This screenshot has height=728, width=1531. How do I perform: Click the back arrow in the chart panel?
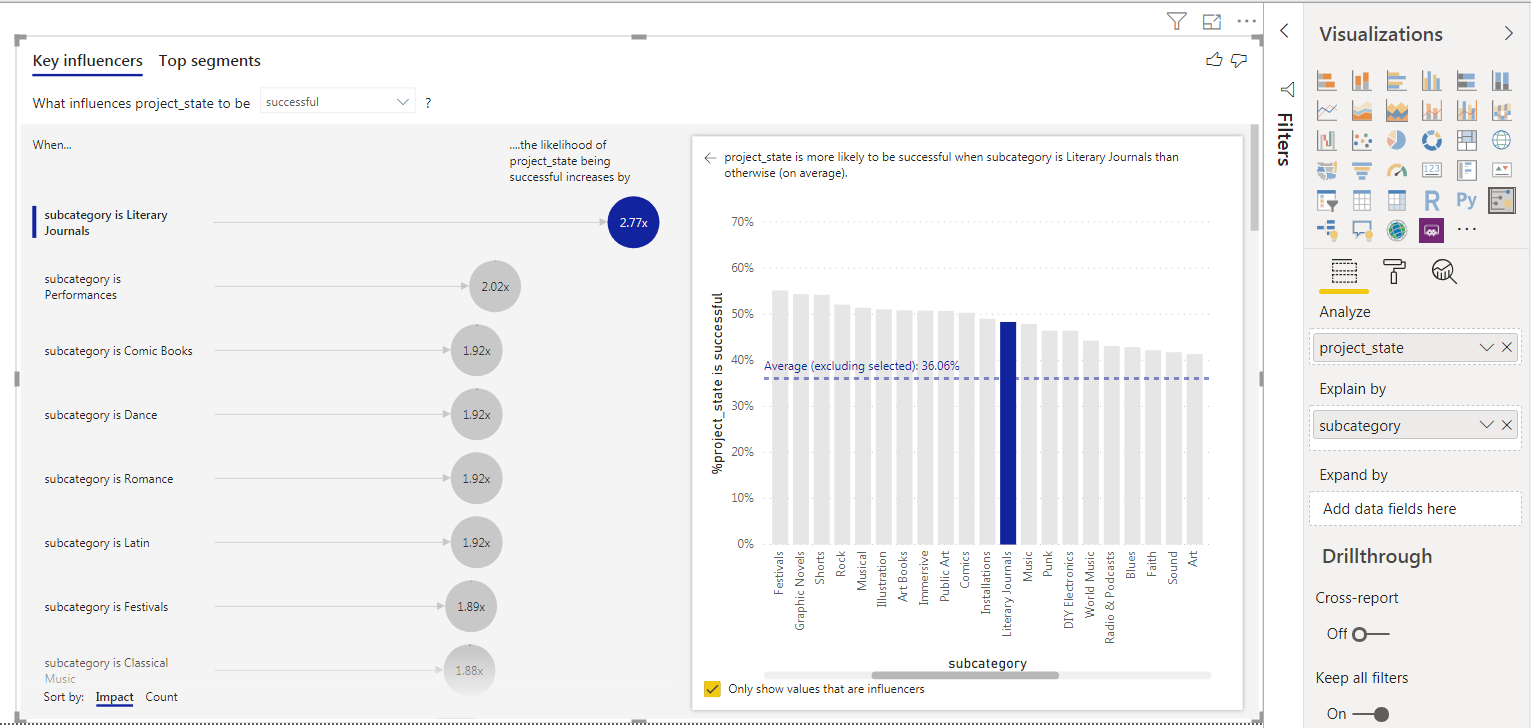click(x=709, y=156)
